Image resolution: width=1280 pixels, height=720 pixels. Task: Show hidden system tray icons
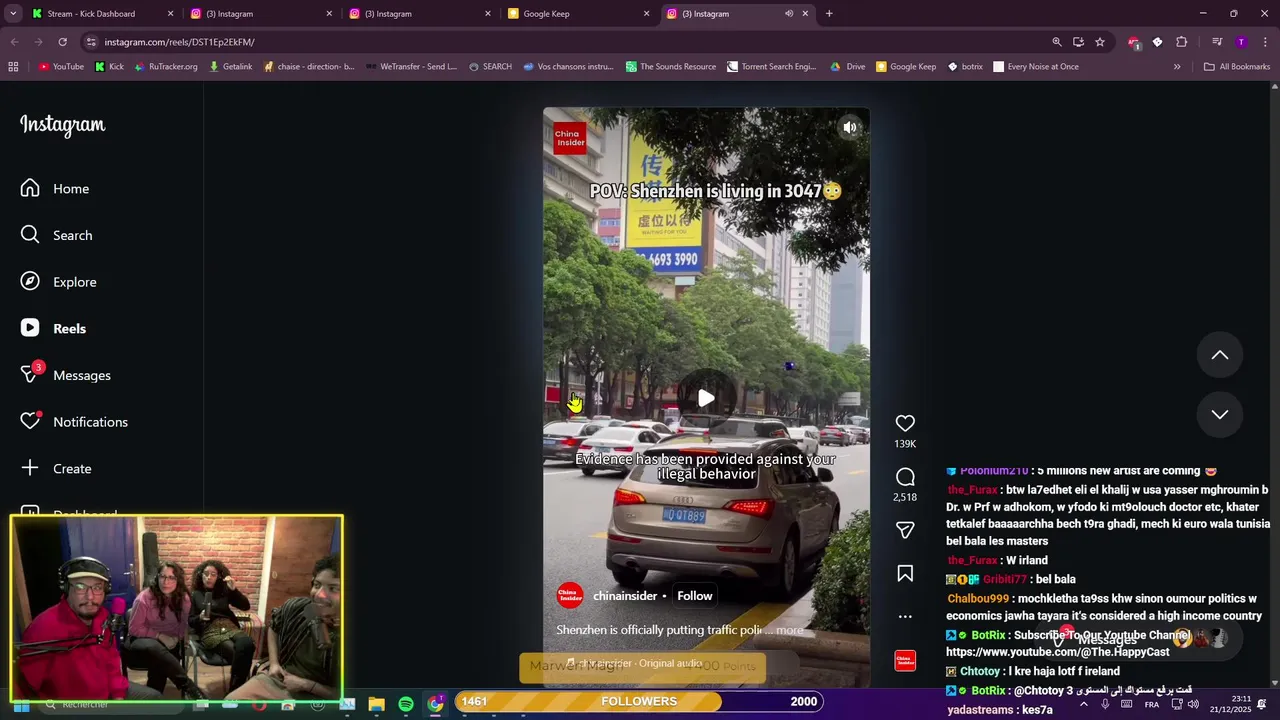click(x=1083, y=704)
